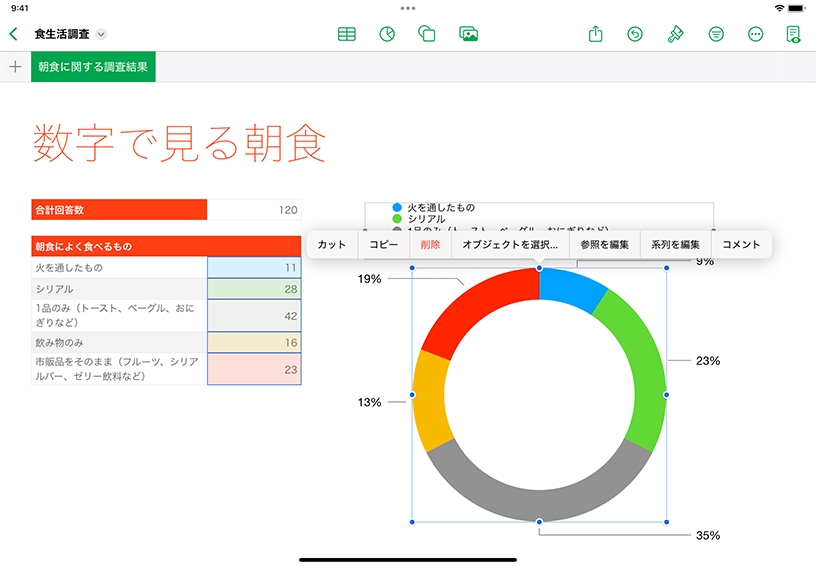Select the 朝食に関する調査結果 sheet tab

(x=93, y=67)
